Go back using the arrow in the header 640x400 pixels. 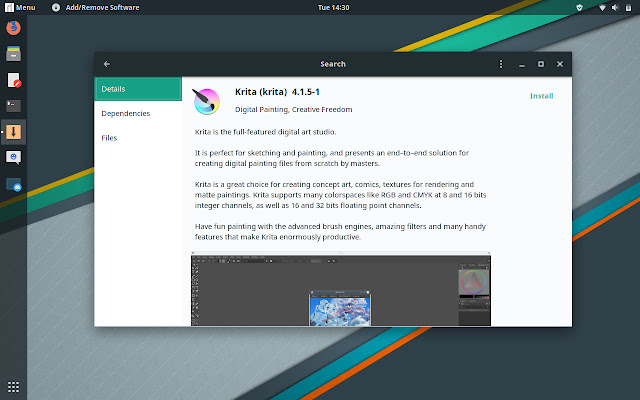[x=107, y=64]
